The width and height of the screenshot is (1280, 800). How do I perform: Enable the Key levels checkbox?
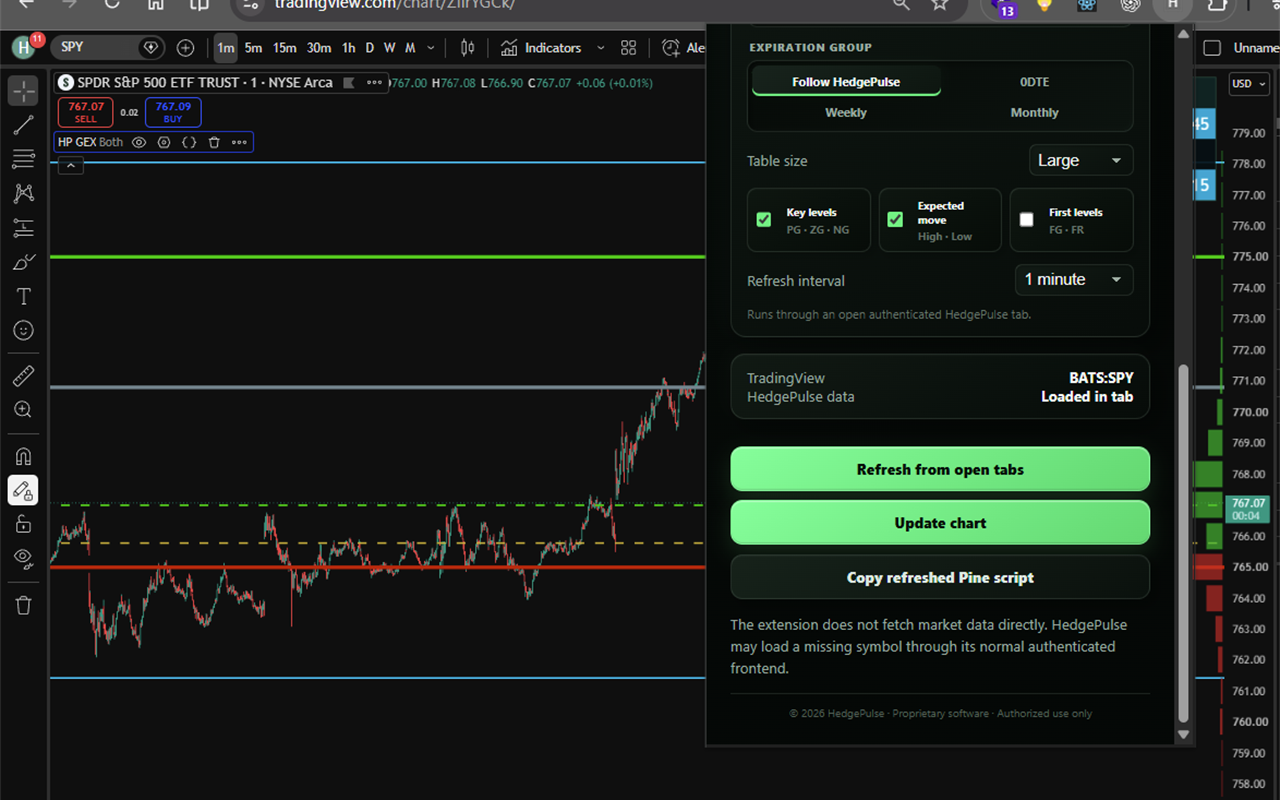764,220
